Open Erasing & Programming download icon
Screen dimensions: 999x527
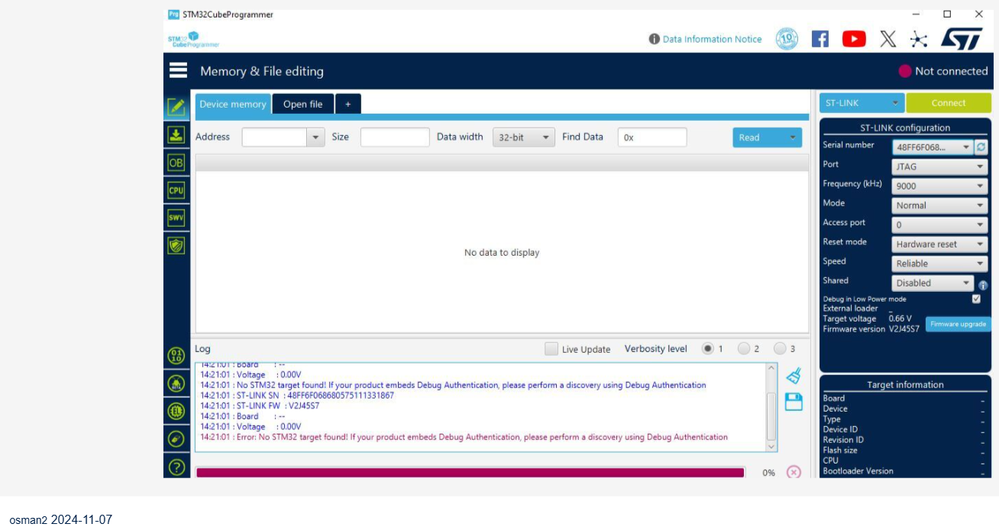pyautogui.click(x=176, y=134)
